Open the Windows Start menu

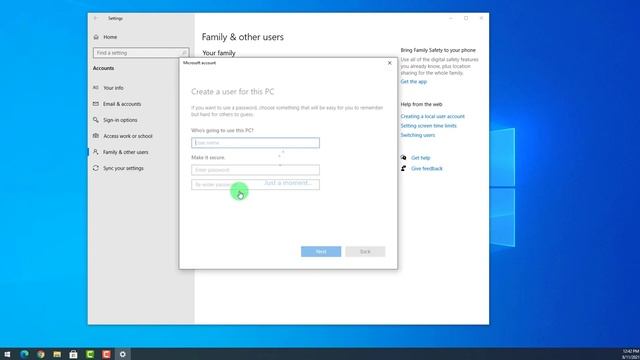coord(7,354)
